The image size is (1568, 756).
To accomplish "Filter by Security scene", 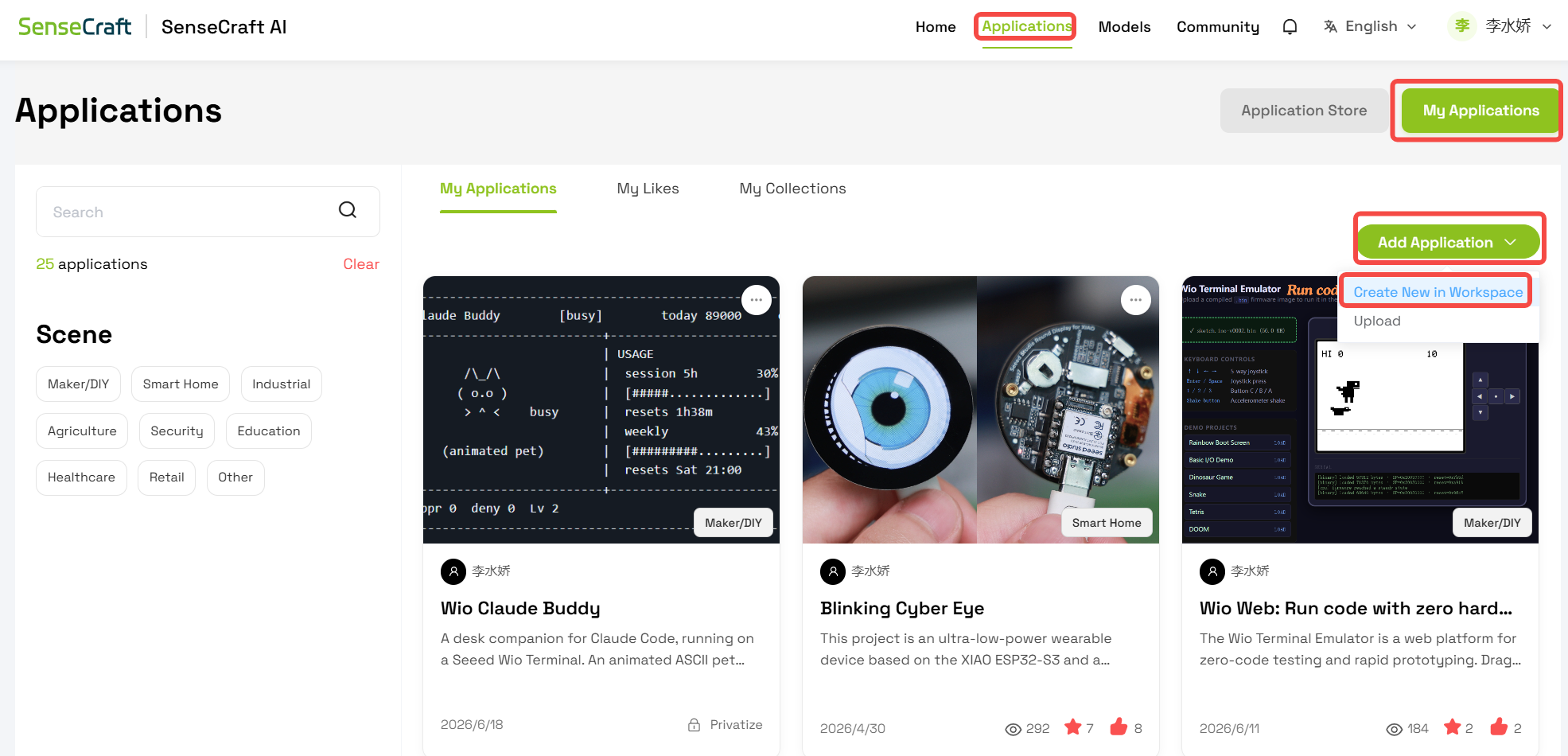I will click(x=177, y=431).
